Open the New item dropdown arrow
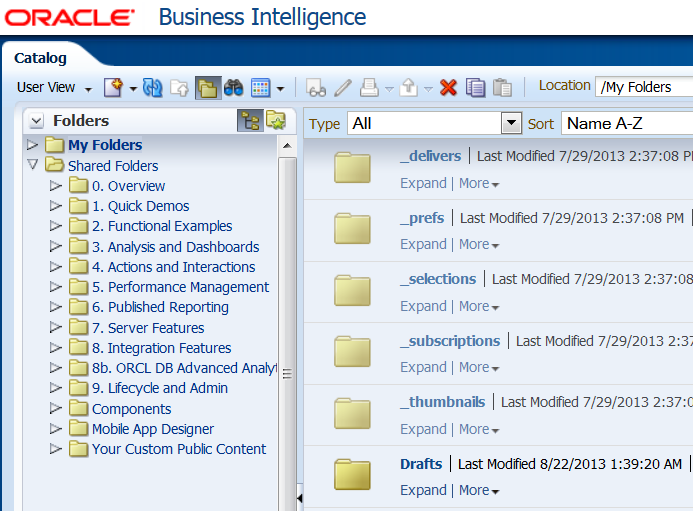693x511 pixels. 133,89
